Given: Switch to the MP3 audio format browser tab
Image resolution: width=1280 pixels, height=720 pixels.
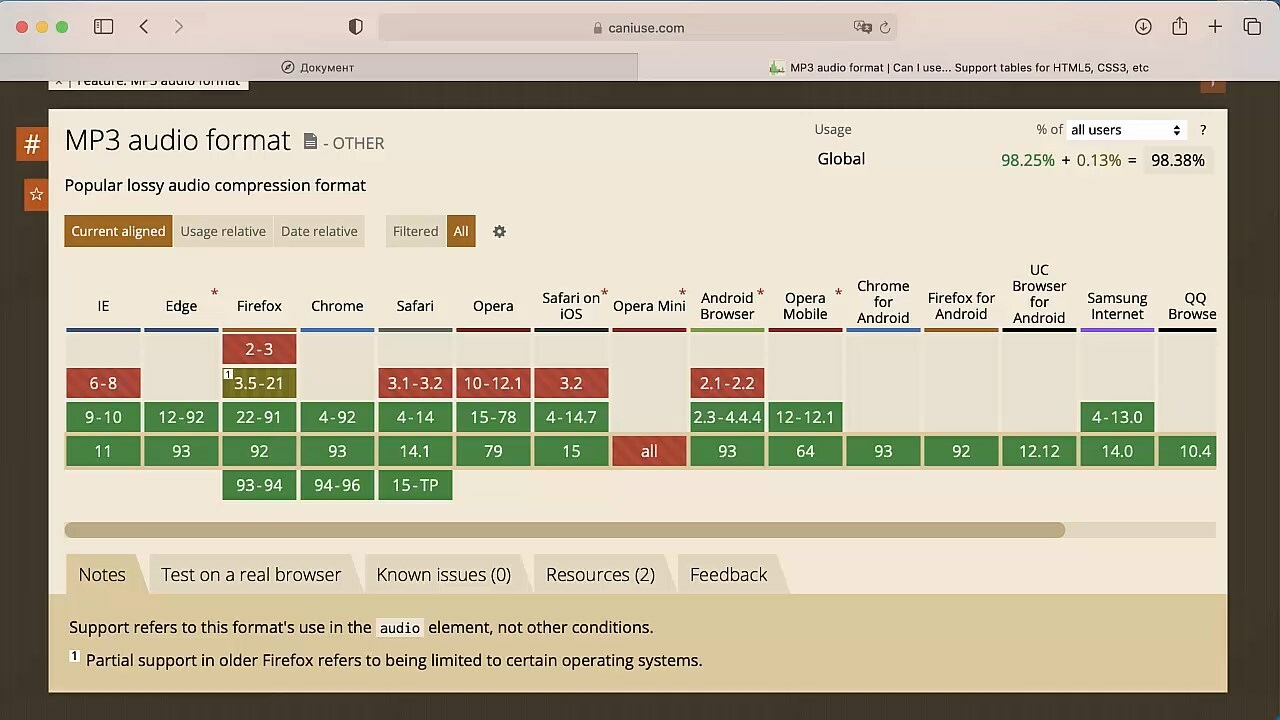Looking at the screenshot, I should tap(959, 67).
